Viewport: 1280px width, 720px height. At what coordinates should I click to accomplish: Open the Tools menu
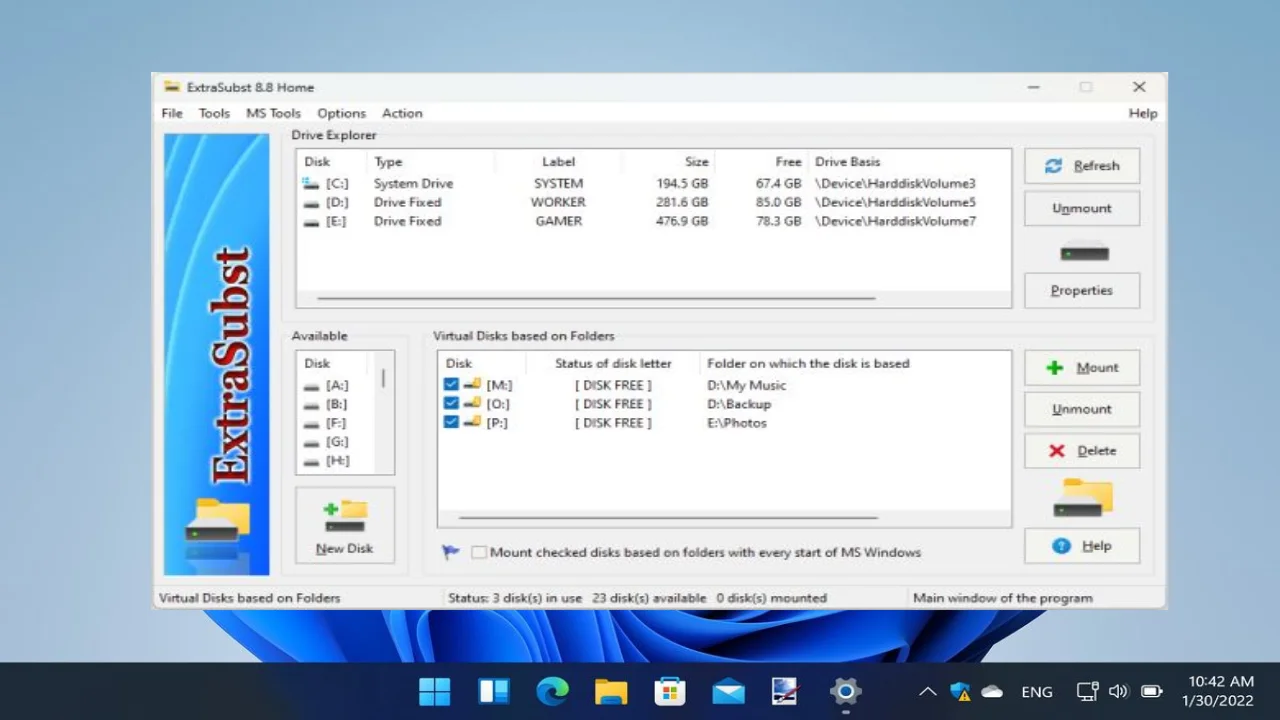tap(214, 113)
